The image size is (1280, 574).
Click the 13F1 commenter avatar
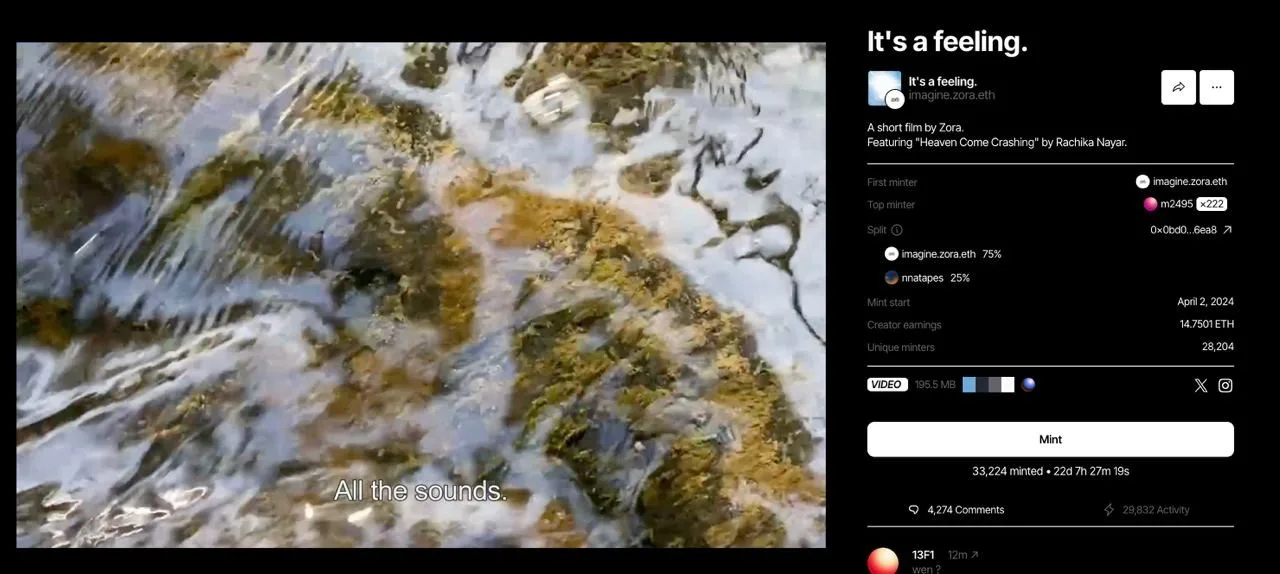[x=882, y=561]
